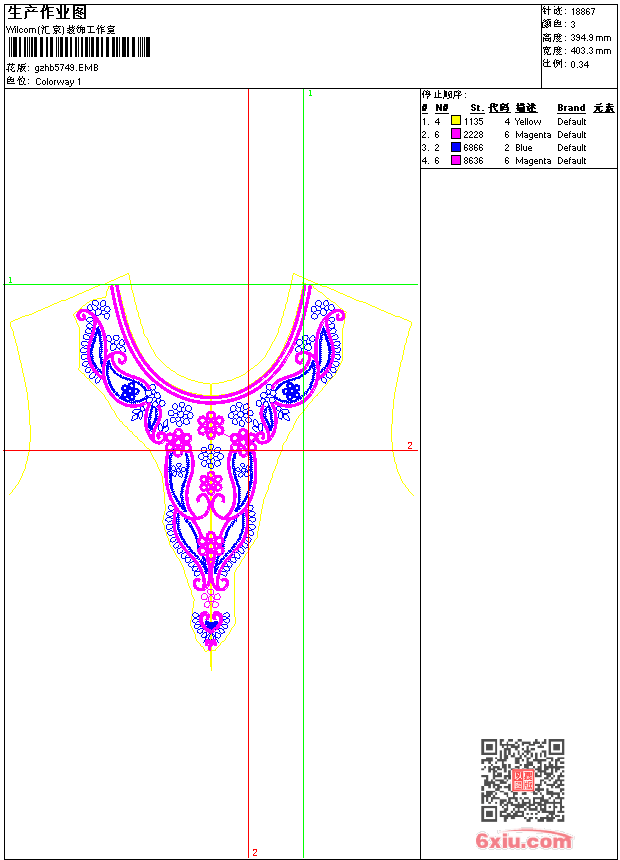Click the magenta swatch for stitch 2228
This screenshot has width=620, height=860.
(x=455, y=134)
